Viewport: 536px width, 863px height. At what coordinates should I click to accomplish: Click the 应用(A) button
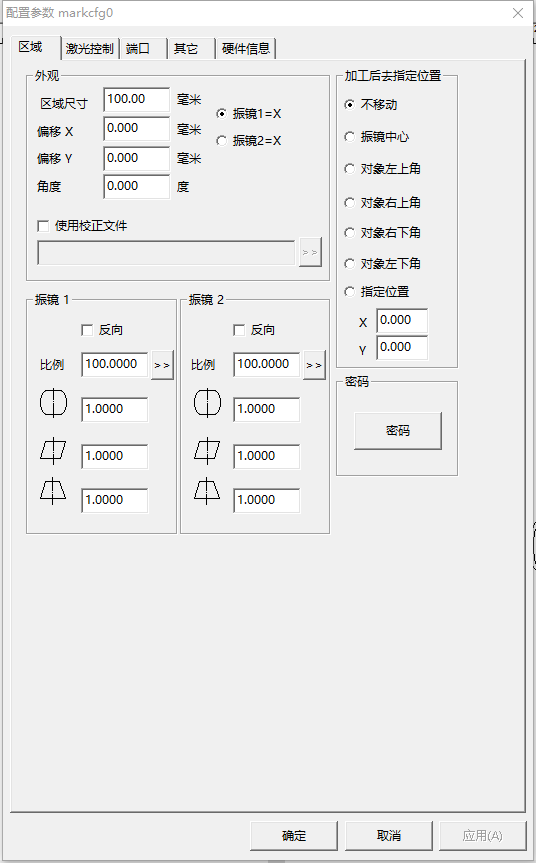click(483, 835)
